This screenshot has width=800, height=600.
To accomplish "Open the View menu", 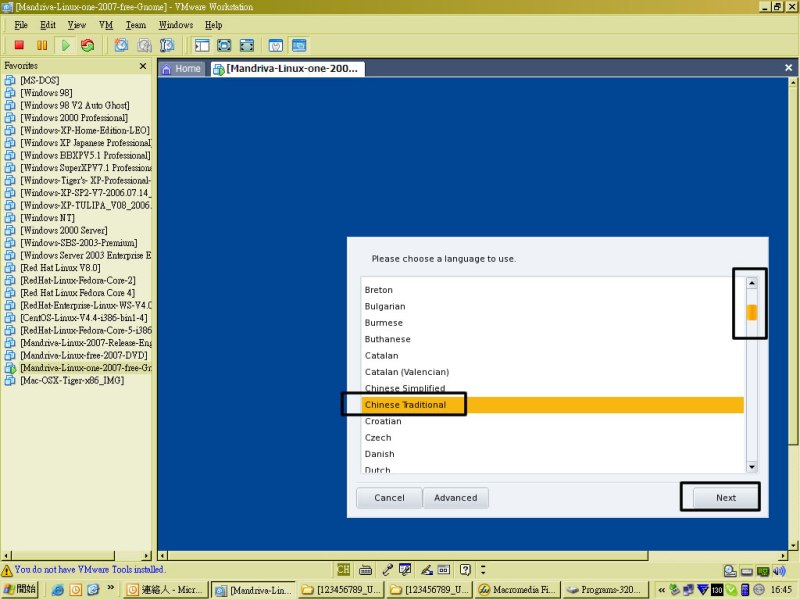I will [x=77, y=25].
